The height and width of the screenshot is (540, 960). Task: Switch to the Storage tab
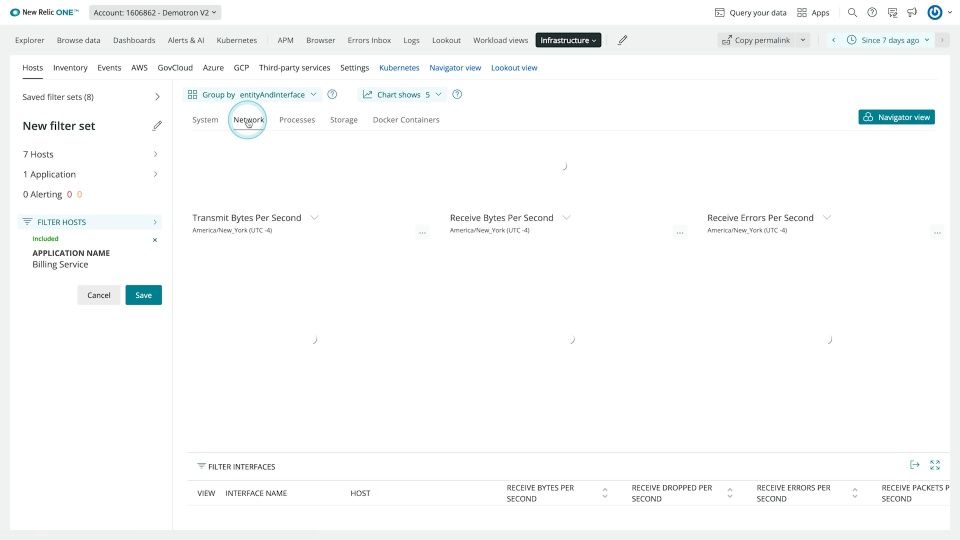(343, 119)
